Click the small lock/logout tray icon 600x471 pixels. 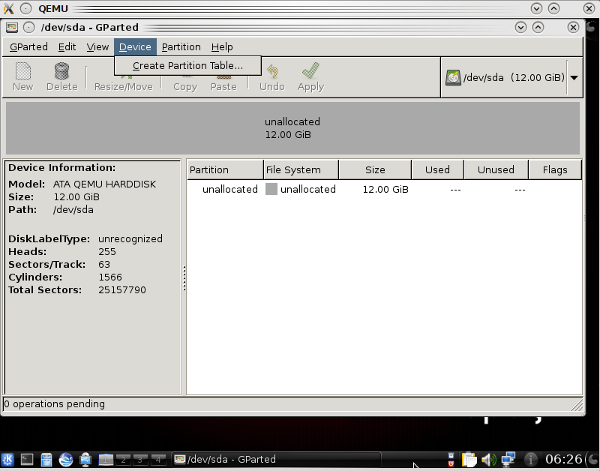451,459
